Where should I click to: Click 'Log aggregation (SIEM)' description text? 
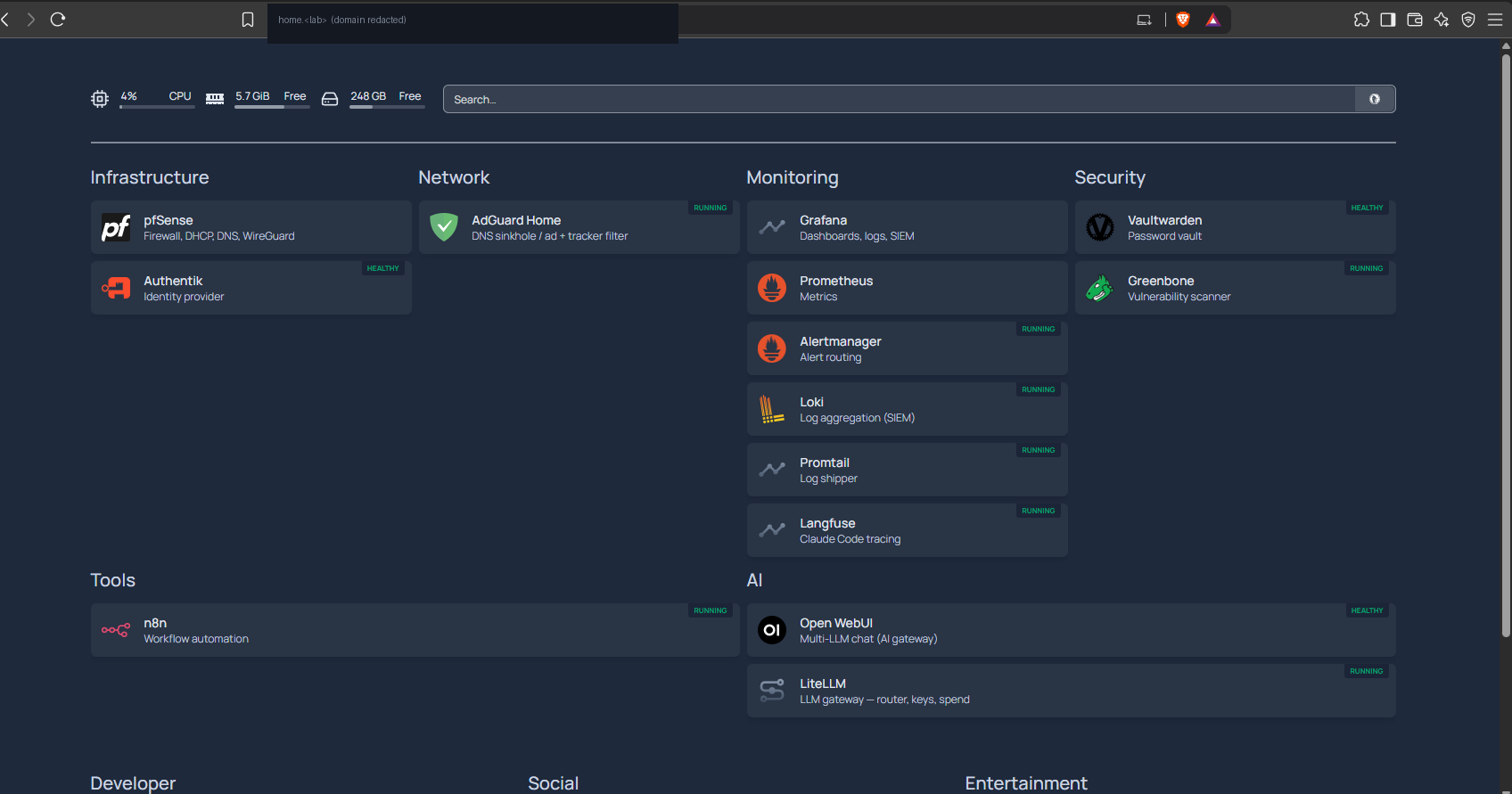[857, 418]
